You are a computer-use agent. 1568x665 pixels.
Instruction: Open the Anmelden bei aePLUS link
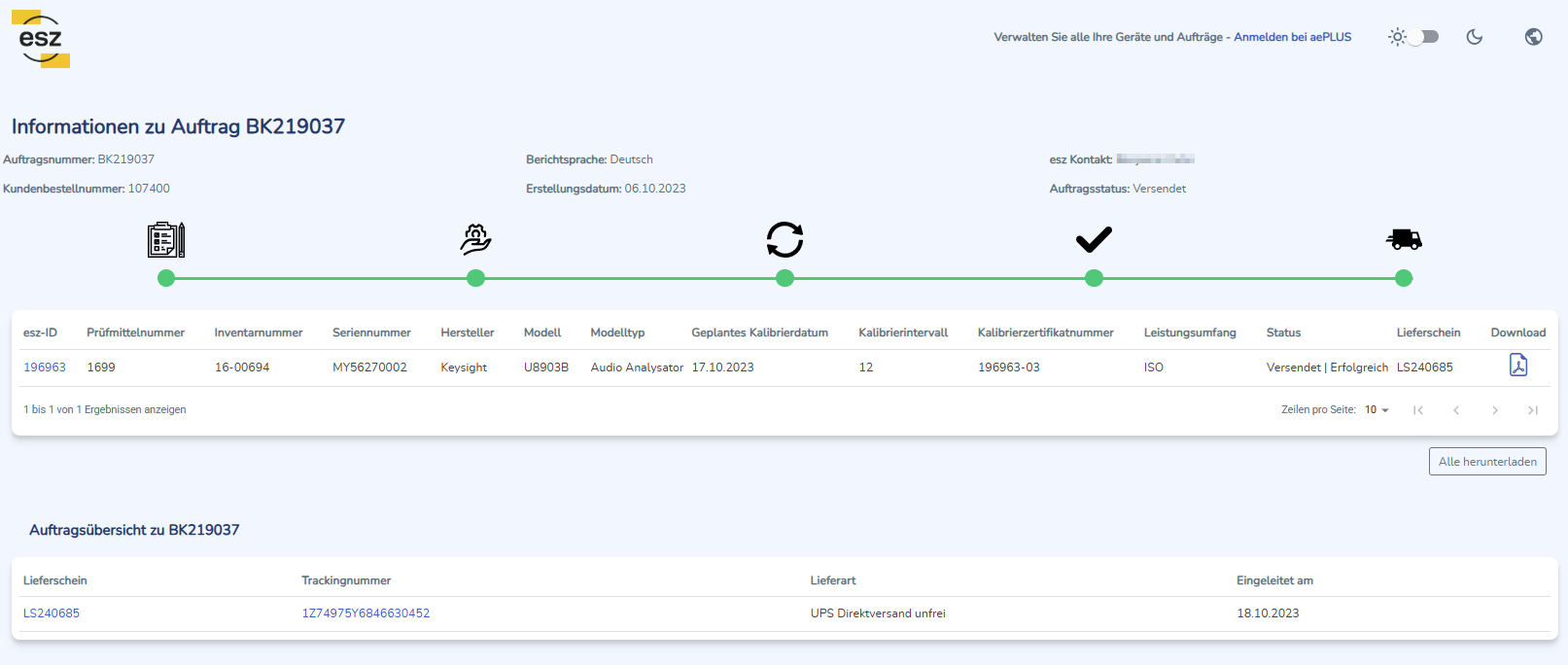pos(1292,37)
